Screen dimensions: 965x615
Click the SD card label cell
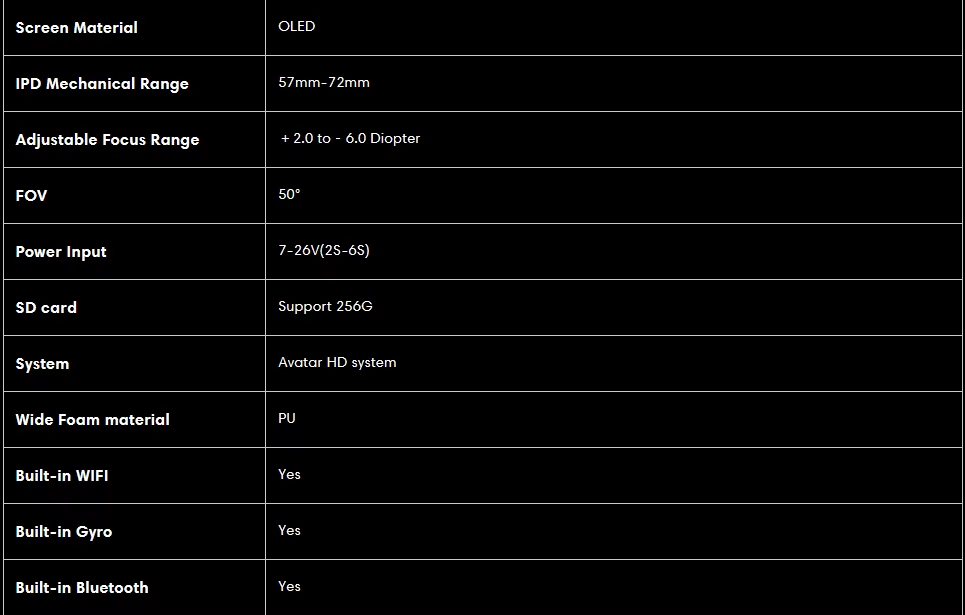pyautogui.click(x=134, y=308)
